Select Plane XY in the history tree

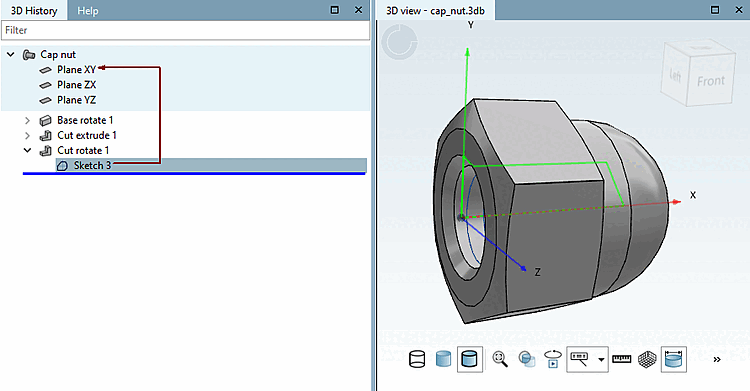pyautogui.click(x=77, y=70)
